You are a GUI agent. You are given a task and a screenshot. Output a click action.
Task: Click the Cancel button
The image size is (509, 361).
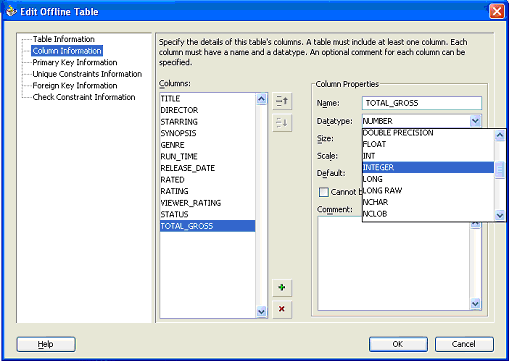click(x=464, y=344)
